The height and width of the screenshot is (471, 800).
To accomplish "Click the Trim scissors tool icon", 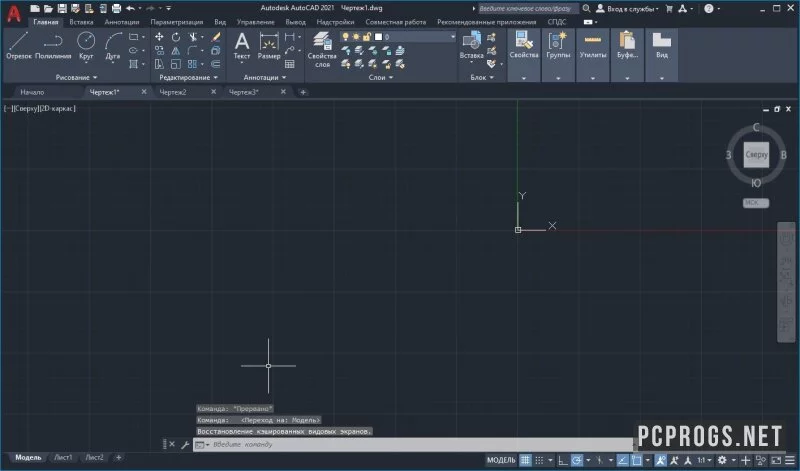I will click(x=192, y=37).
